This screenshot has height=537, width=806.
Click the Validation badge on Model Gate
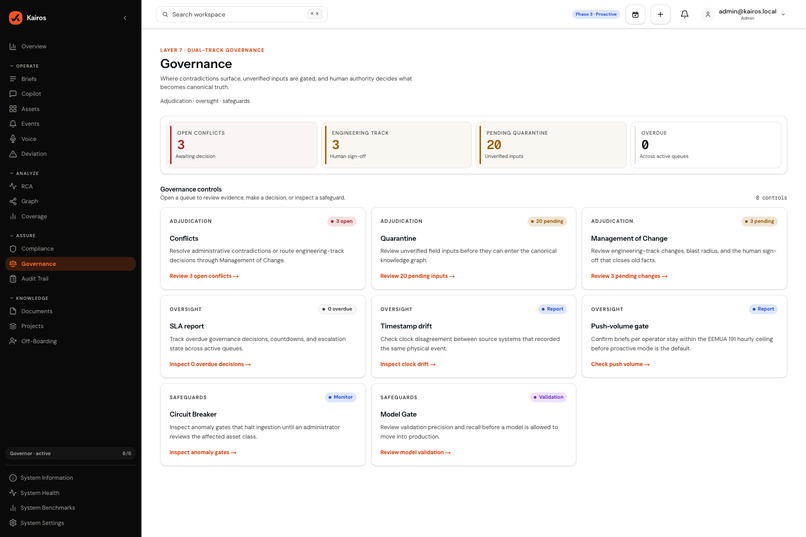coord(548,397)
